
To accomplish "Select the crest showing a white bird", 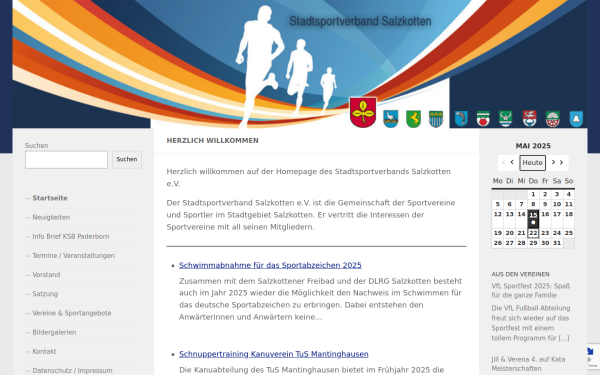I will pos(390,119).
